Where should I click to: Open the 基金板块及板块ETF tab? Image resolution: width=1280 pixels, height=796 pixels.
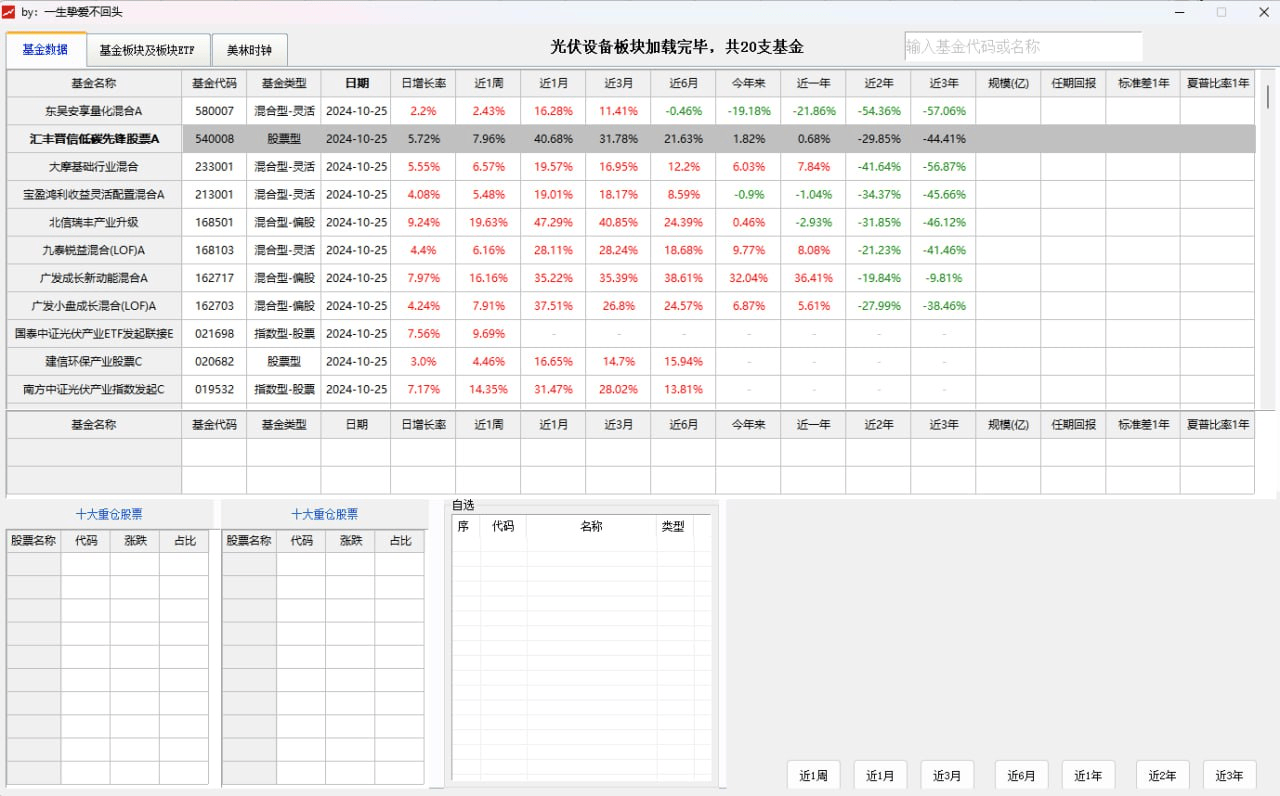pos(148,50)
